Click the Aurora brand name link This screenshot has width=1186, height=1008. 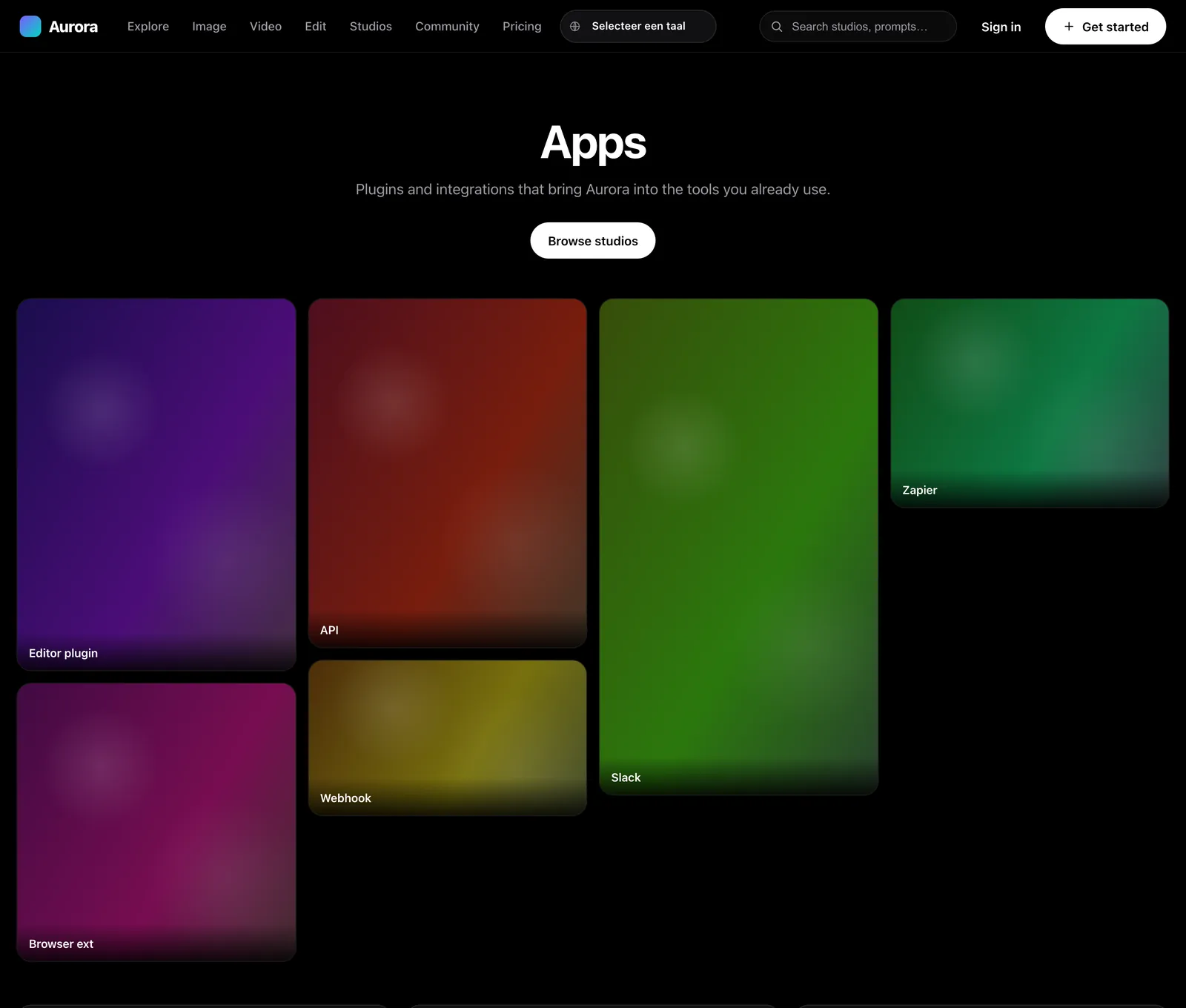[x=73, y=27]
